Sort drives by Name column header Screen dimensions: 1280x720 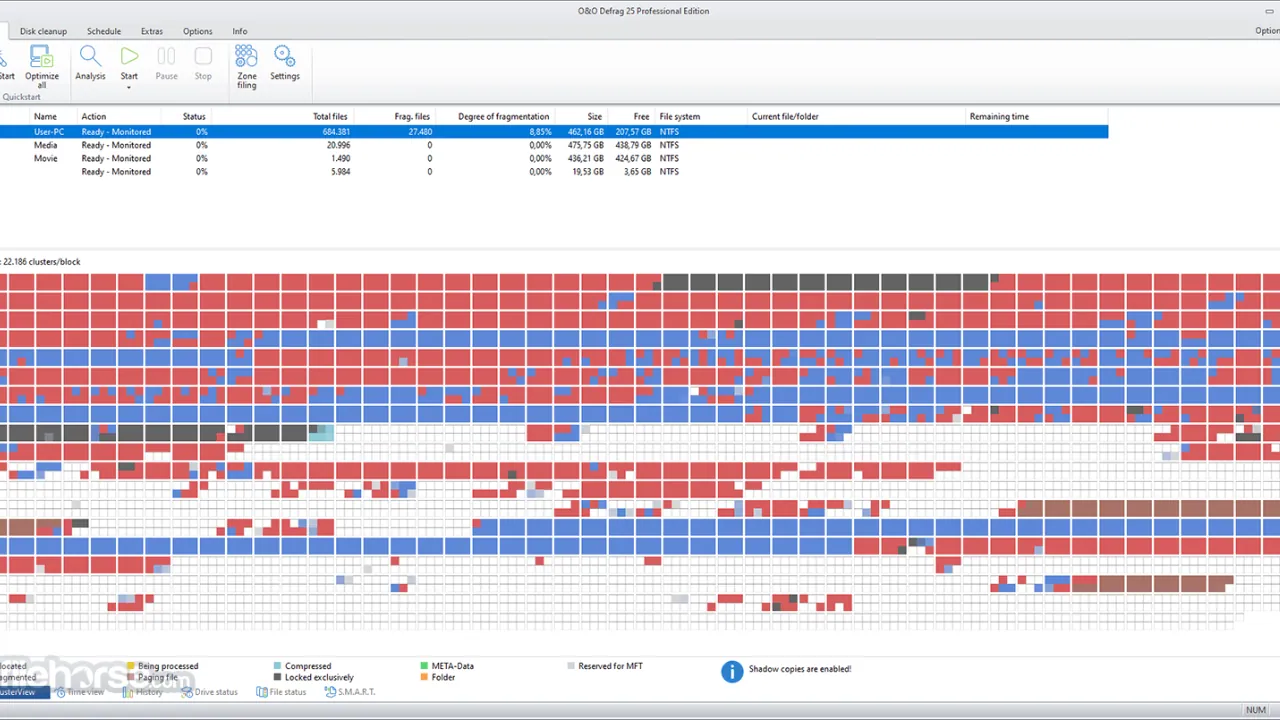(x=45, y=116)
